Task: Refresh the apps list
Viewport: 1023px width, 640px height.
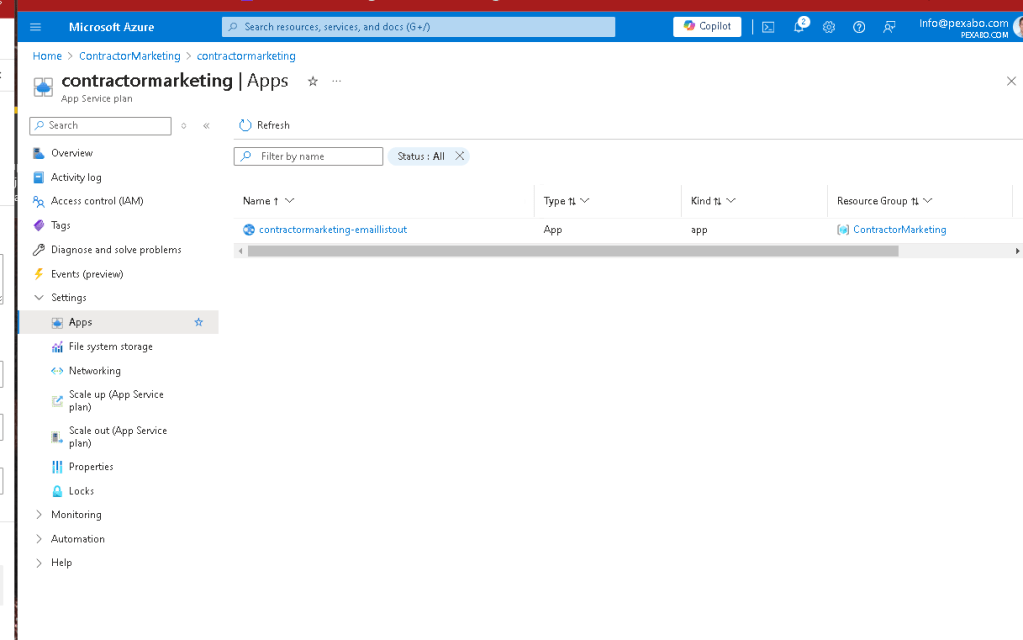Action: click(264, 125)
